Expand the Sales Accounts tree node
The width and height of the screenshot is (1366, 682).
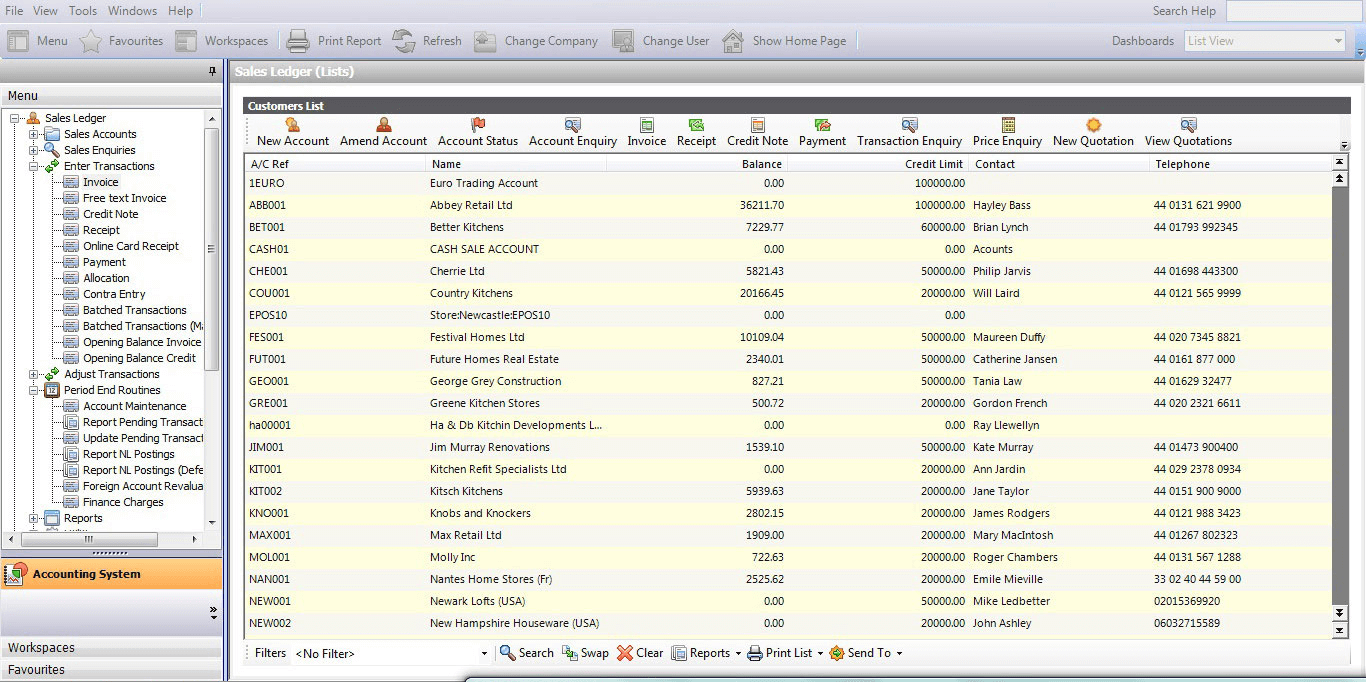(34, 134)
